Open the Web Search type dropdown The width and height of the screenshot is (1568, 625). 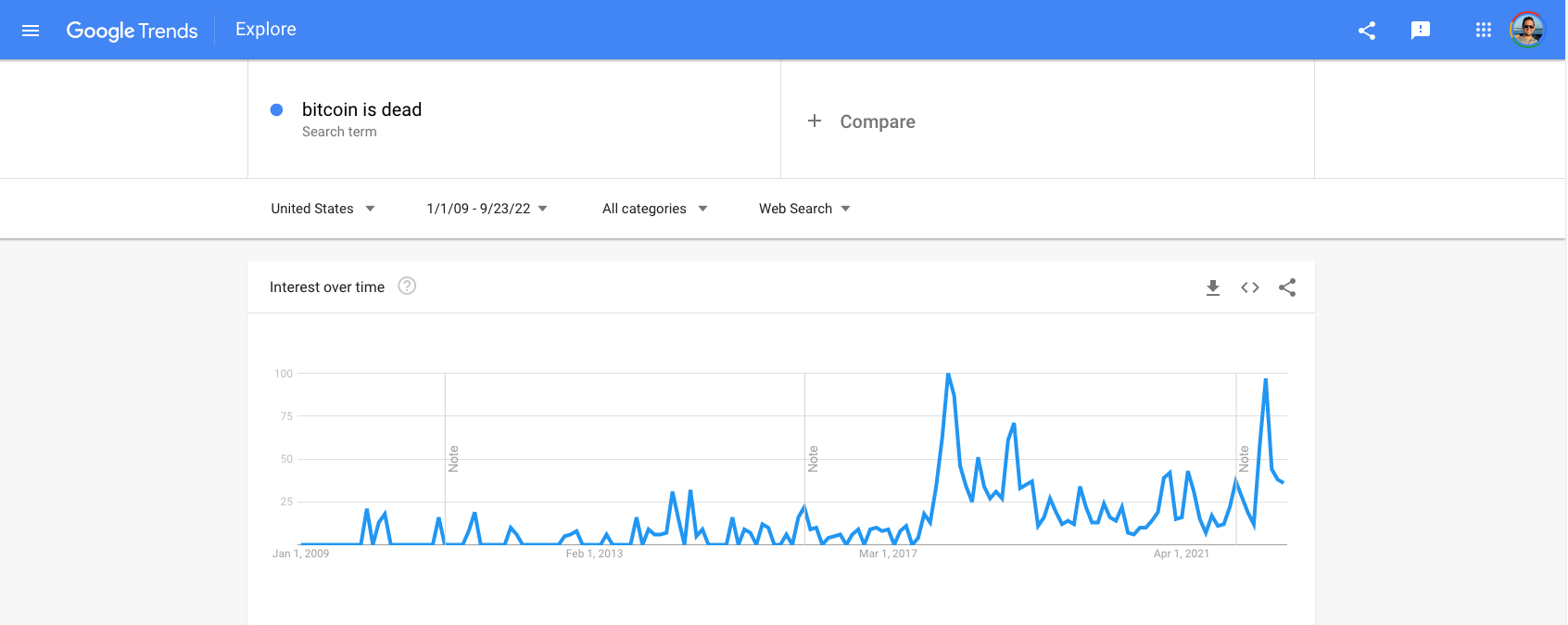coord(804,209)
